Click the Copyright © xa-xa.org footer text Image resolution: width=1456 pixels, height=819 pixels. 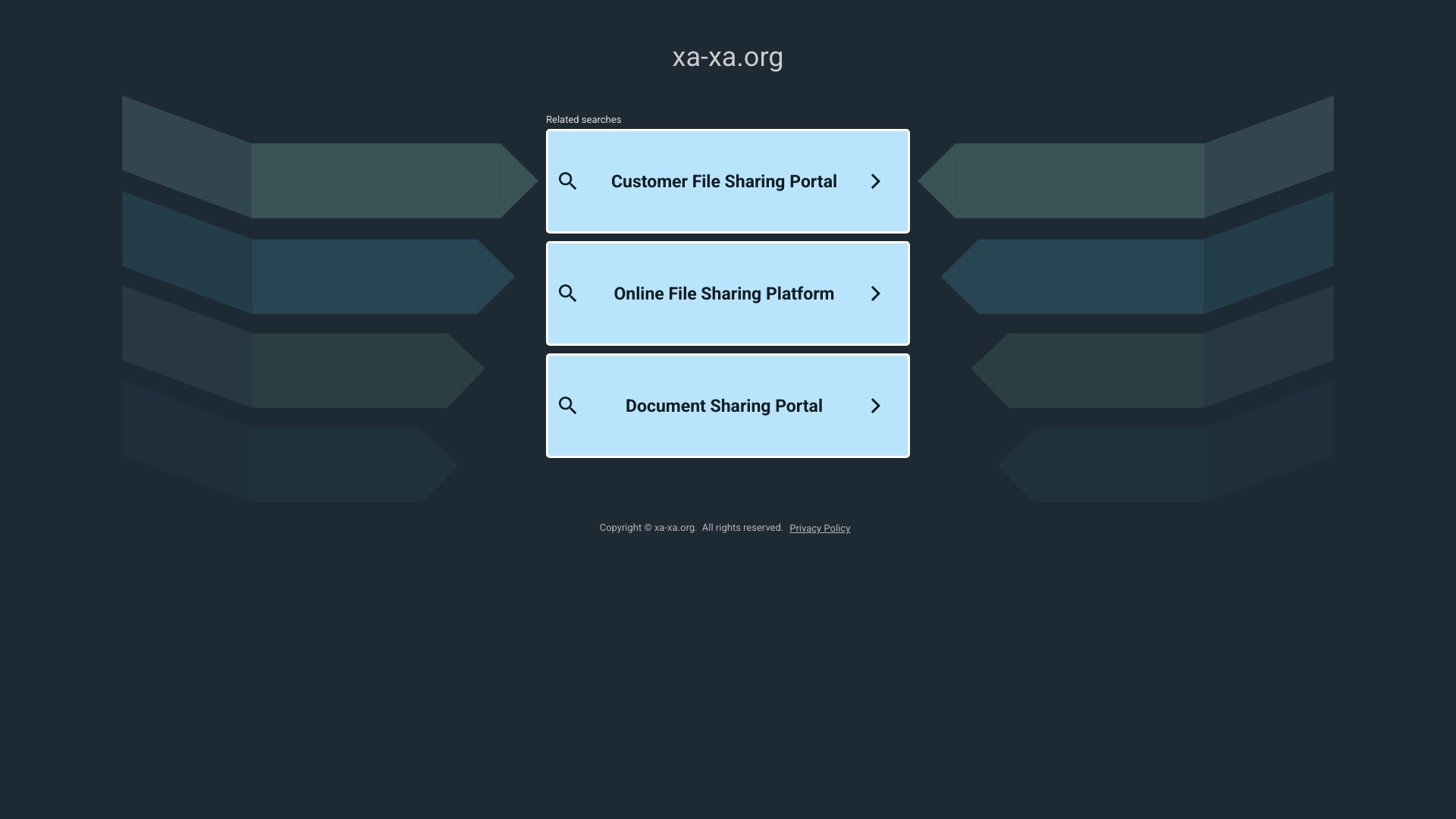[648, 528]
